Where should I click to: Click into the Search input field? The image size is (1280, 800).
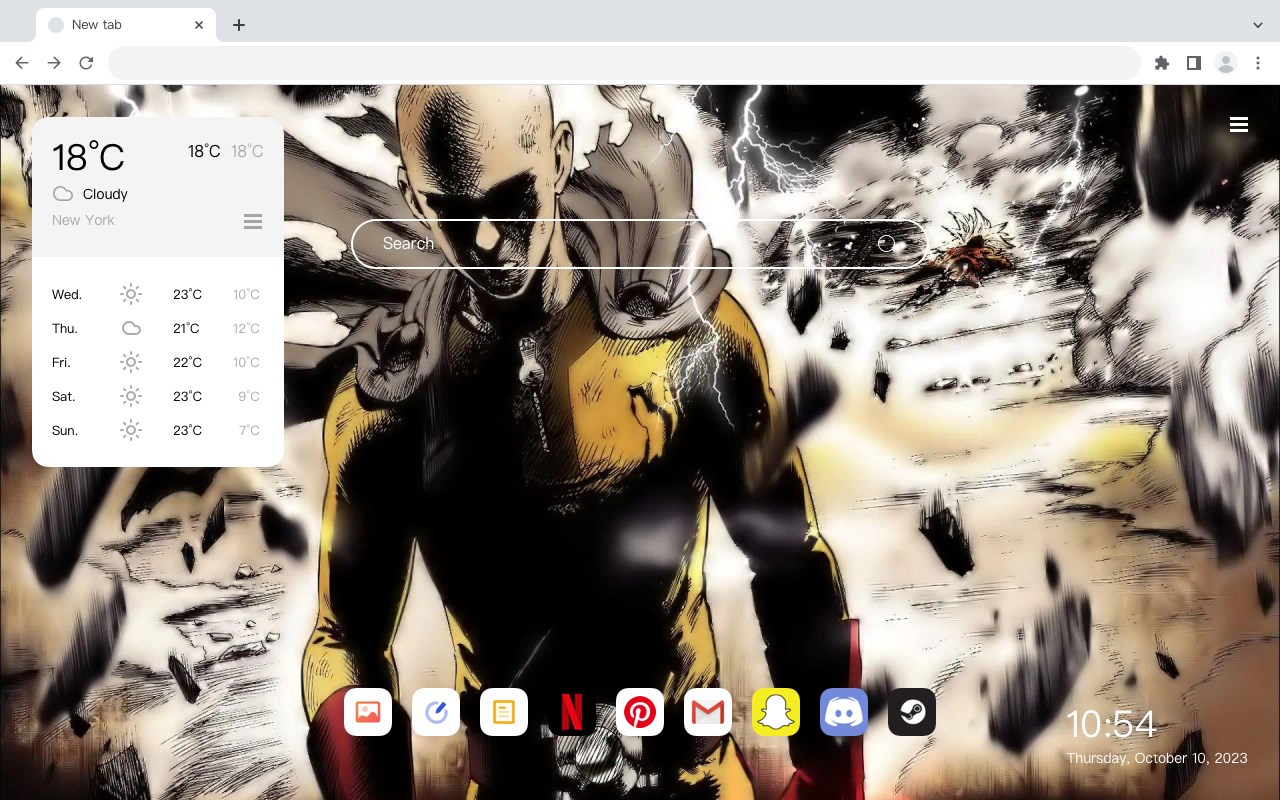640,243
